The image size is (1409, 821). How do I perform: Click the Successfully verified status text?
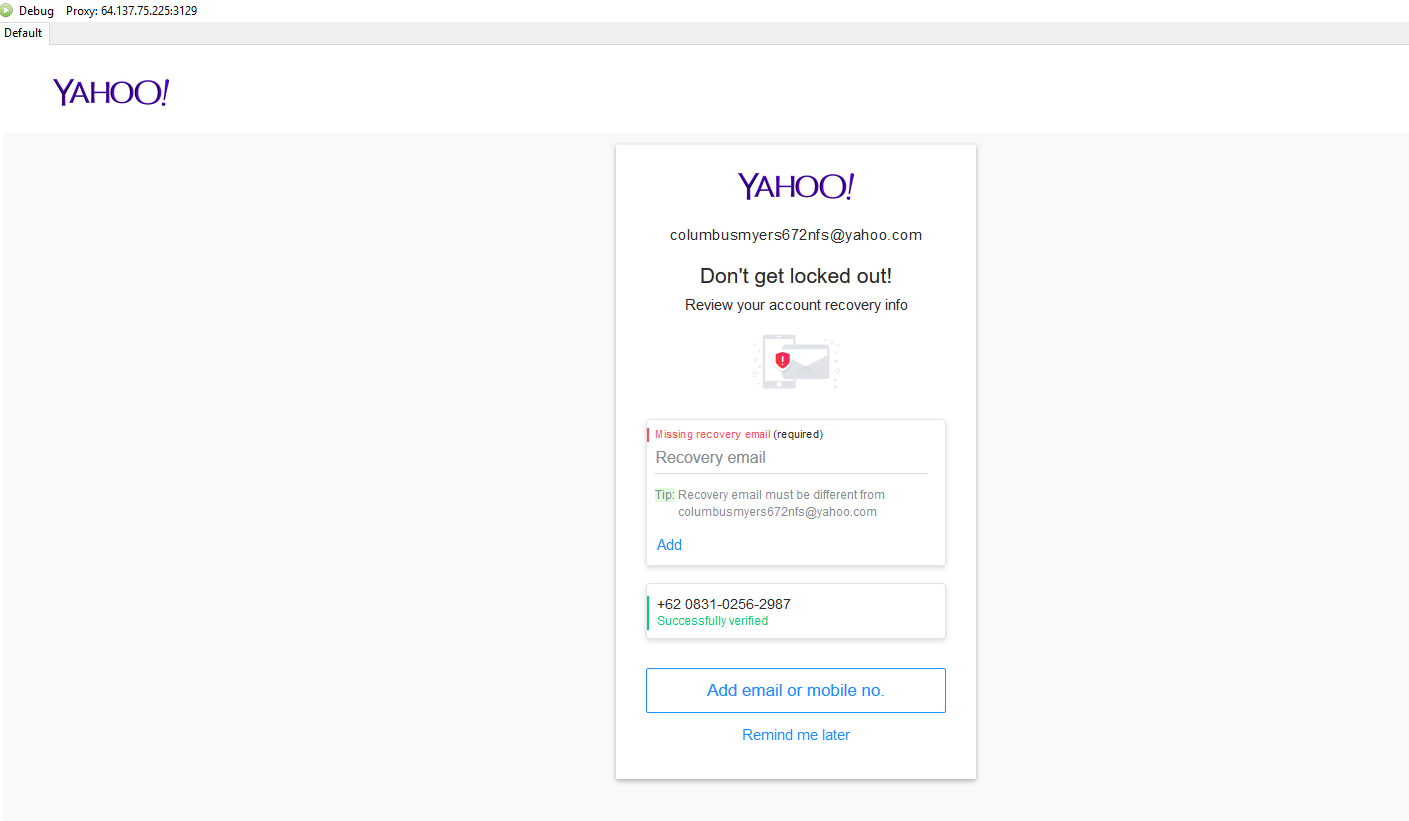[712, 621]
